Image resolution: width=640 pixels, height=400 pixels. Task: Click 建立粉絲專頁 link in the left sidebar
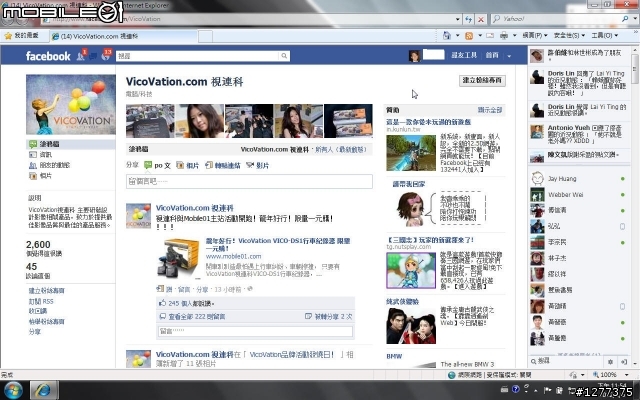point(47,291)
